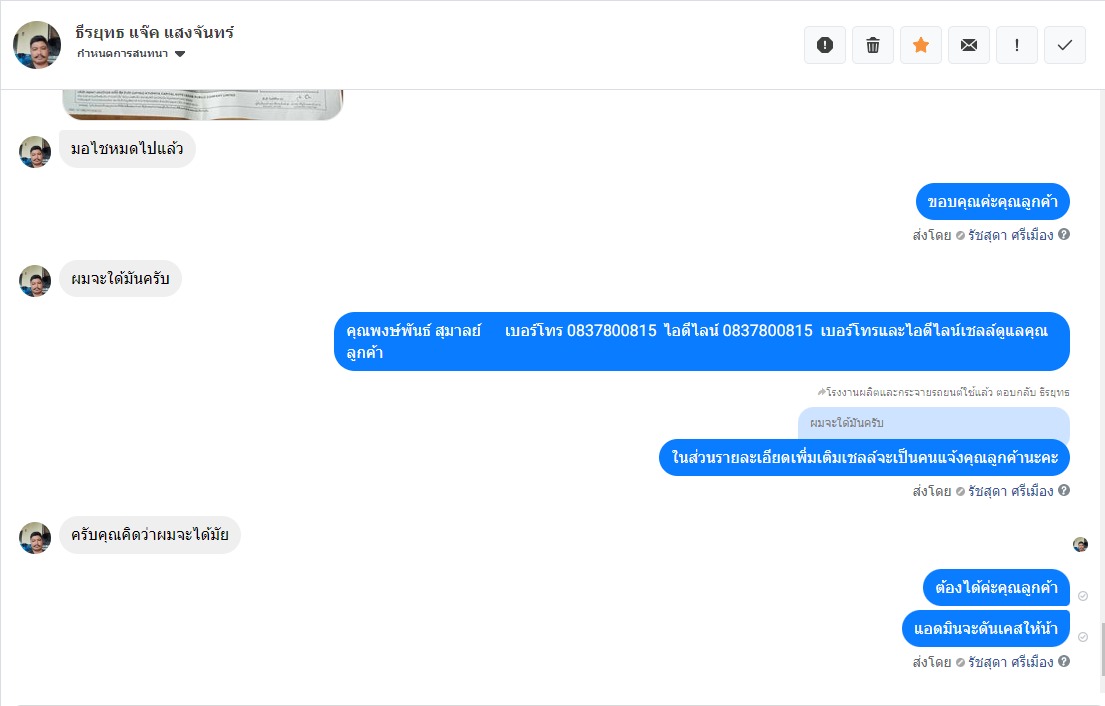Click delivered check beside แอดมินจะดันเคสให้น้า
Viewport: 1105px width, 706px height.
coord(1082,637)
